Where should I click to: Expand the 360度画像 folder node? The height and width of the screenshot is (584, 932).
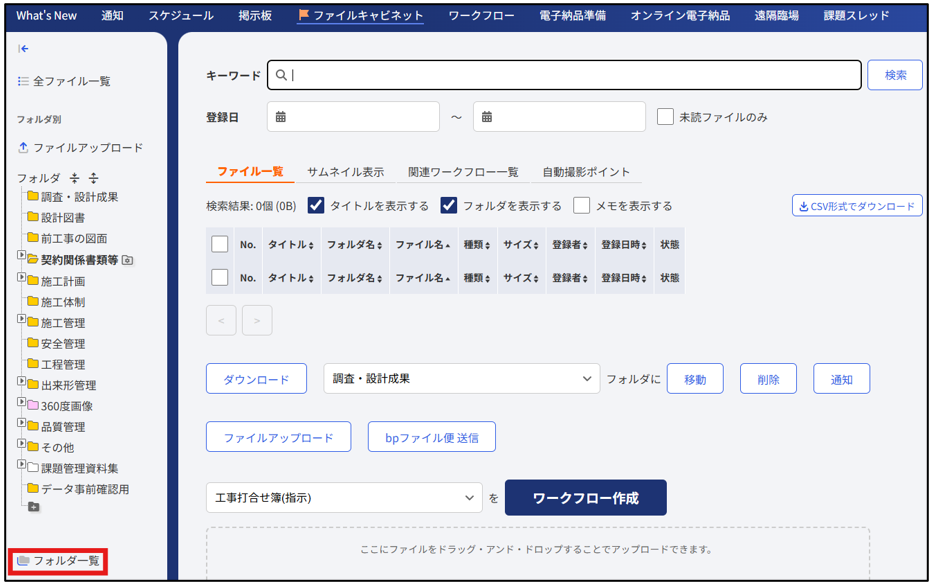click(21, 402)
